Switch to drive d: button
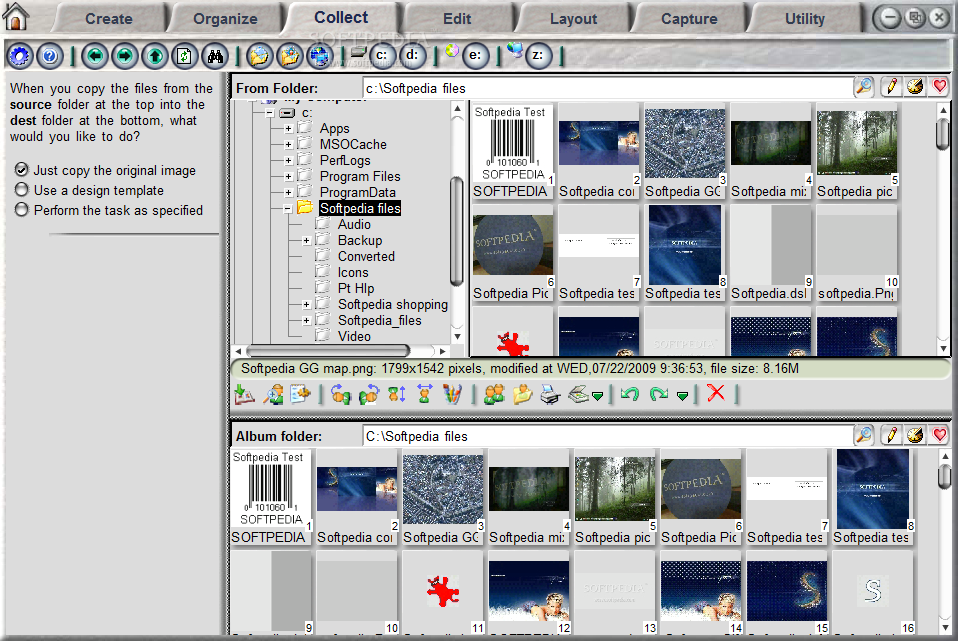 click(x=413, y=56)
